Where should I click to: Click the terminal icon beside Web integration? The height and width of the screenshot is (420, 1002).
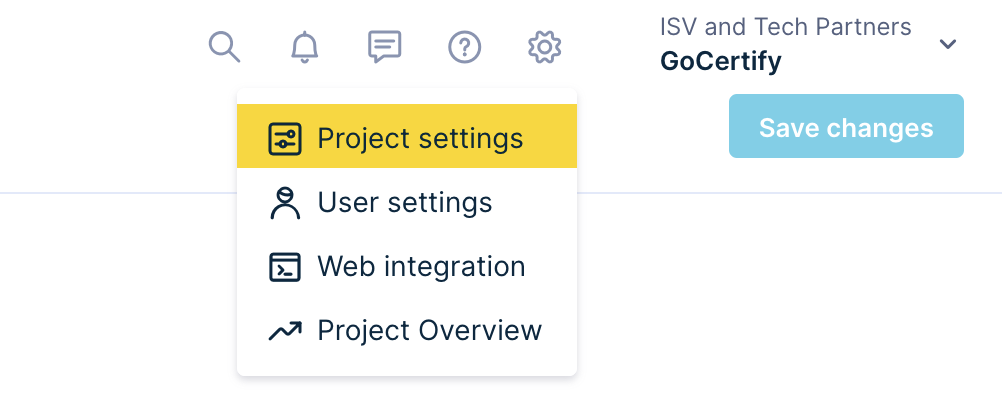tap(285, 267)
